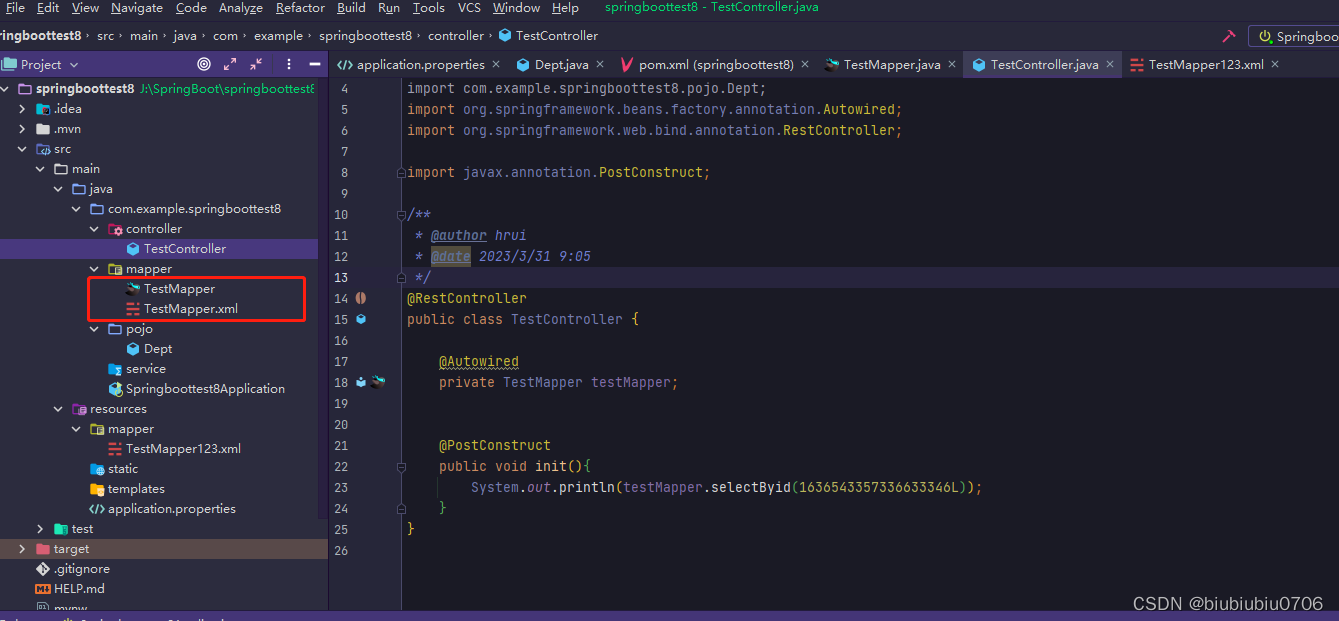
Task: Click the MyBatis bird gutter icon on line 18
Action: point(378,381)
